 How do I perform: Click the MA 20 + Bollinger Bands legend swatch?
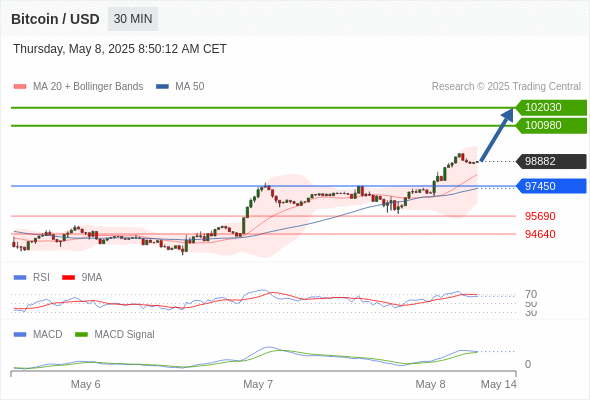pyautogui.click(x=20, y=87)
